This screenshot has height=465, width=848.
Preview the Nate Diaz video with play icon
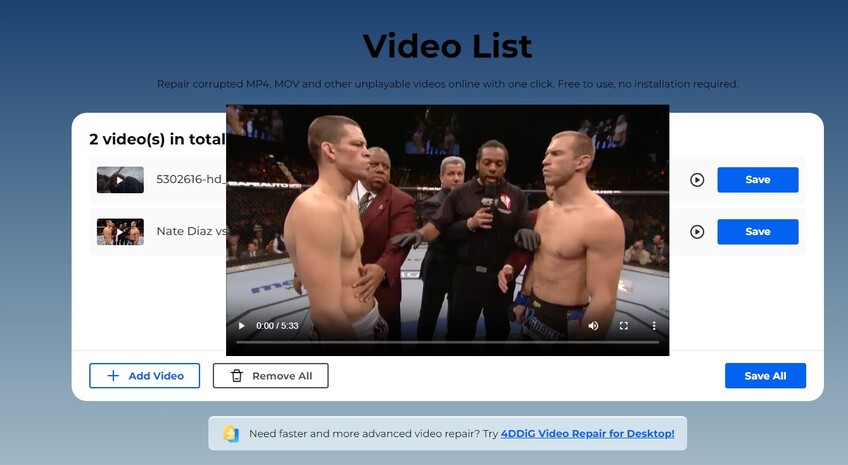tap(697, 231)
